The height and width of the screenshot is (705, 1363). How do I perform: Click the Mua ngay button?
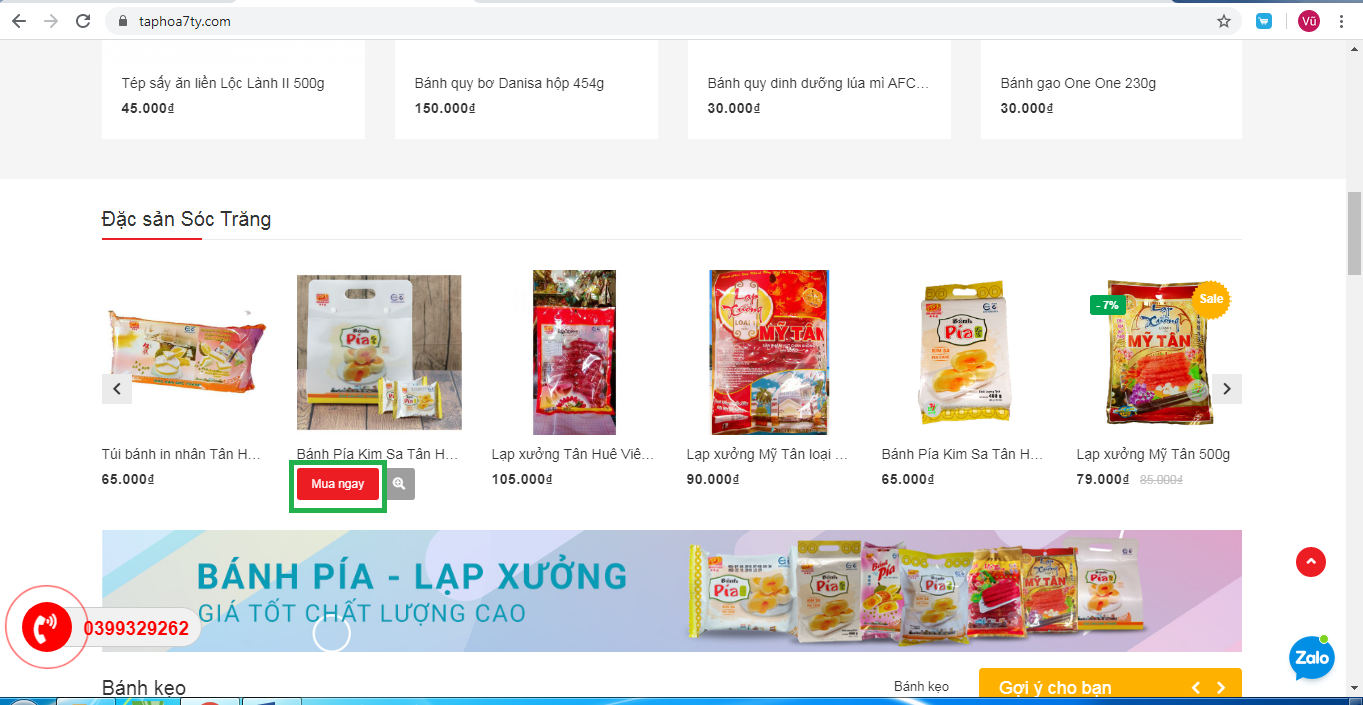click(338, 484)
